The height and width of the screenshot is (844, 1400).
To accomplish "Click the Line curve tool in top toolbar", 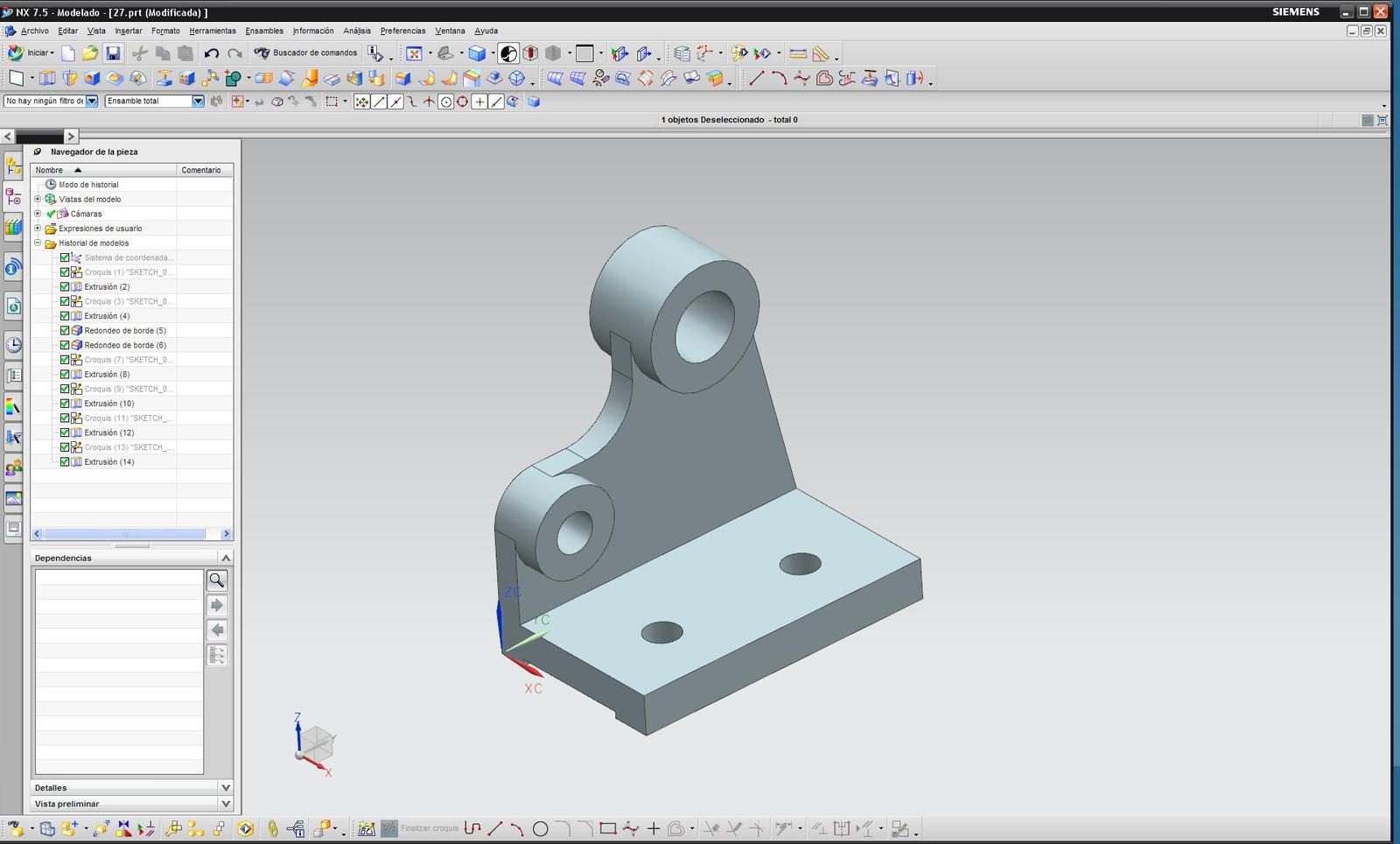I will coord(756,79).
